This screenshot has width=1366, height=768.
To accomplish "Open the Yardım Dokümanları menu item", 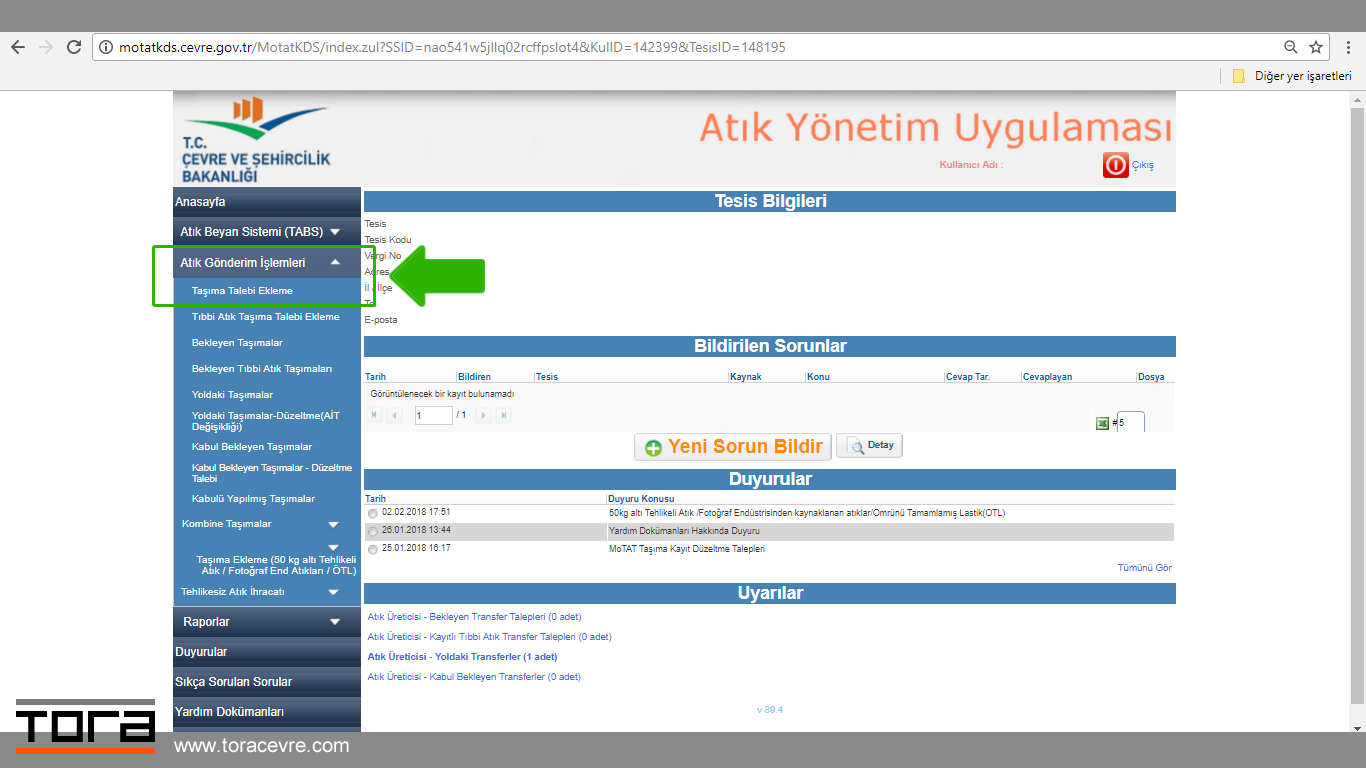I will [266, 712].
